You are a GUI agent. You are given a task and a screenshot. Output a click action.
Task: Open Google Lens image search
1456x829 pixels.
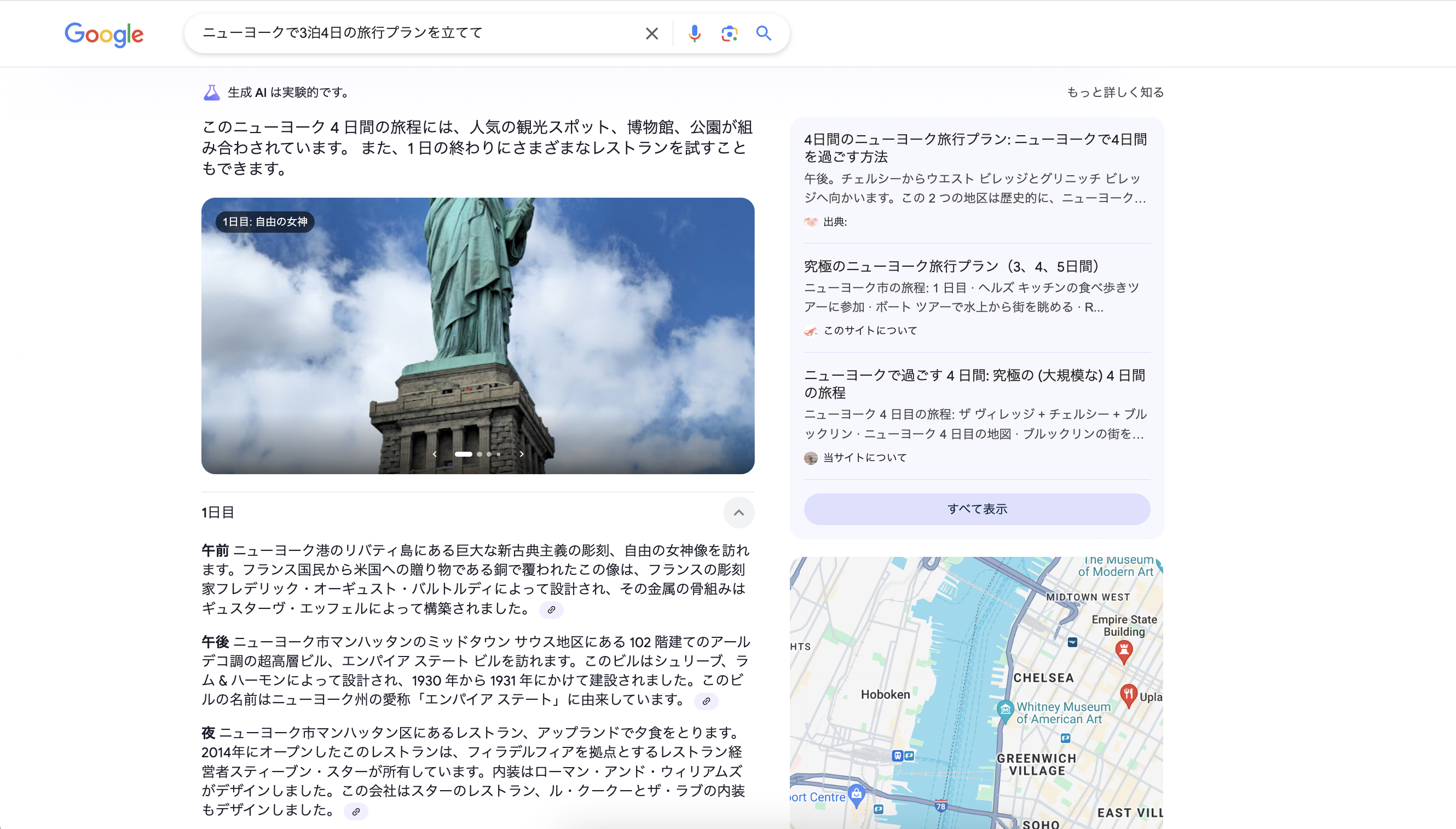pos(729,33)
